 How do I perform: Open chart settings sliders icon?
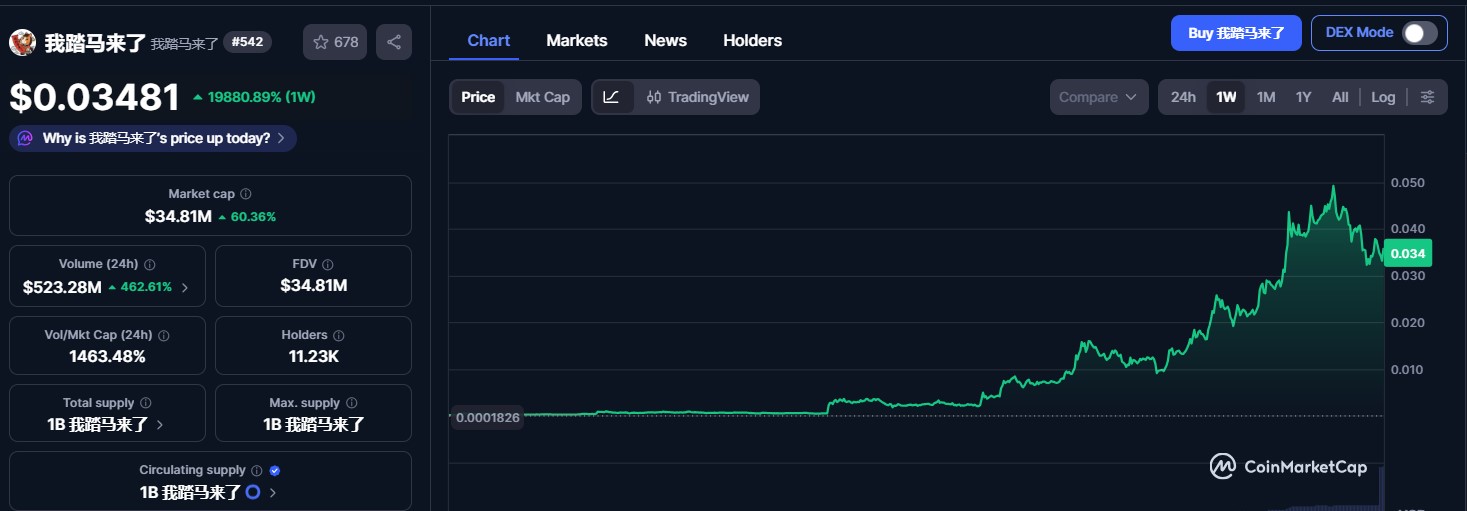click(1427, 97)
